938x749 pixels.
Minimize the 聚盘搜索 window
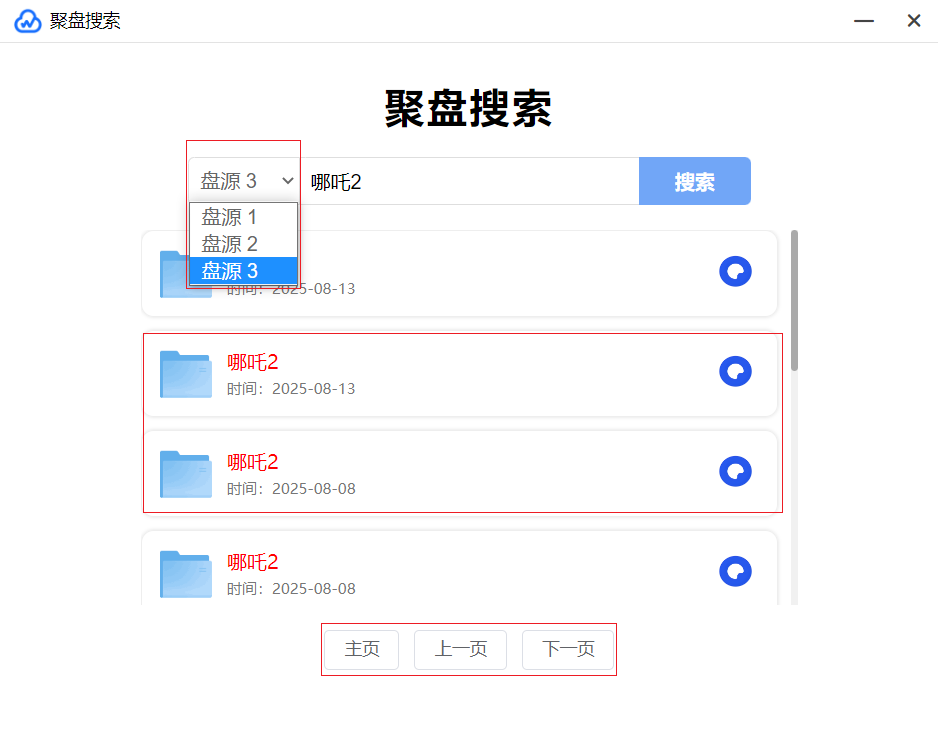(864, 21)
